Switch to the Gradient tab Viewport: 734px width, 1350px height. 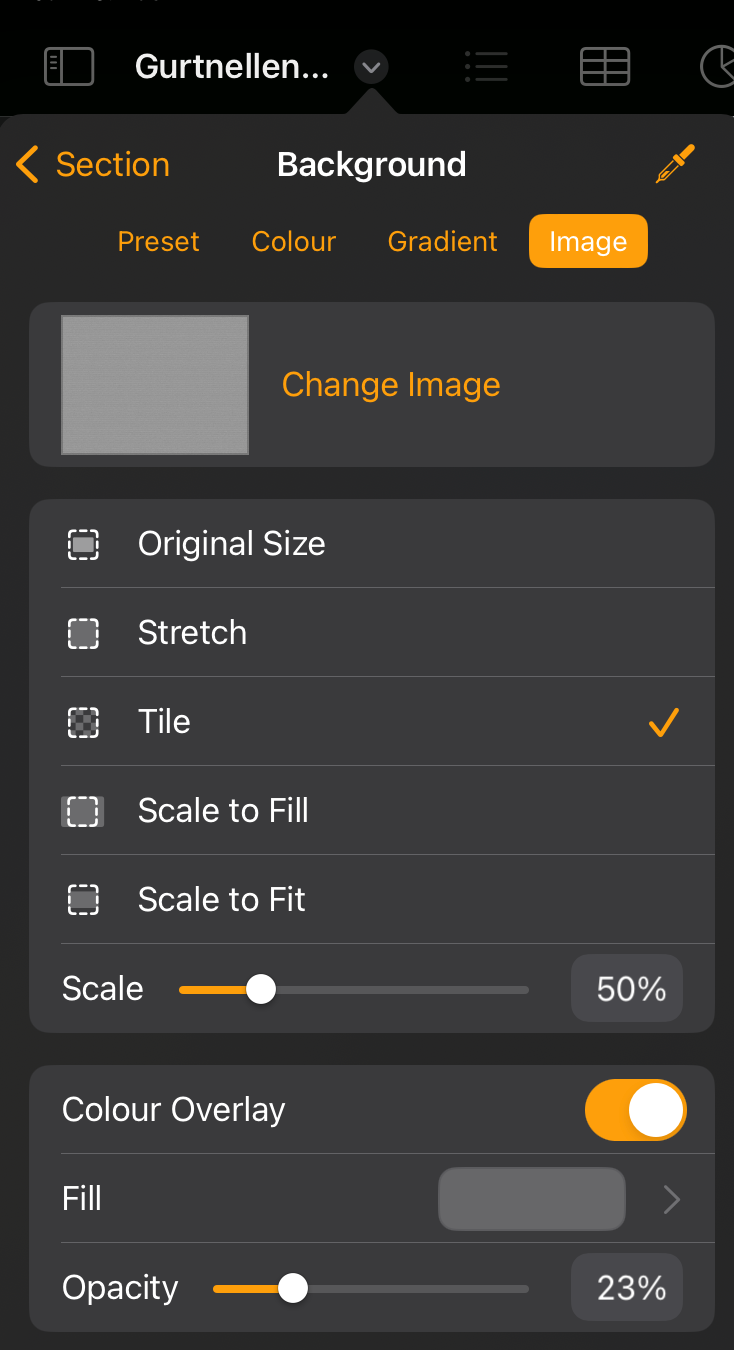click(443, 242)
